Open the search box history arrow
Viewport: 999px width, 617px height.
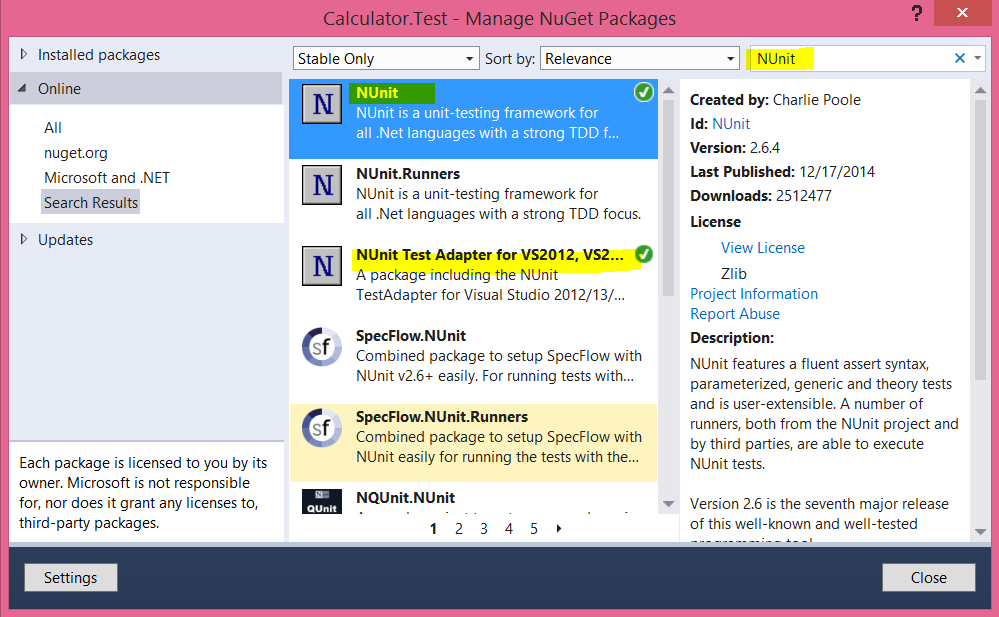coord(977,58)
